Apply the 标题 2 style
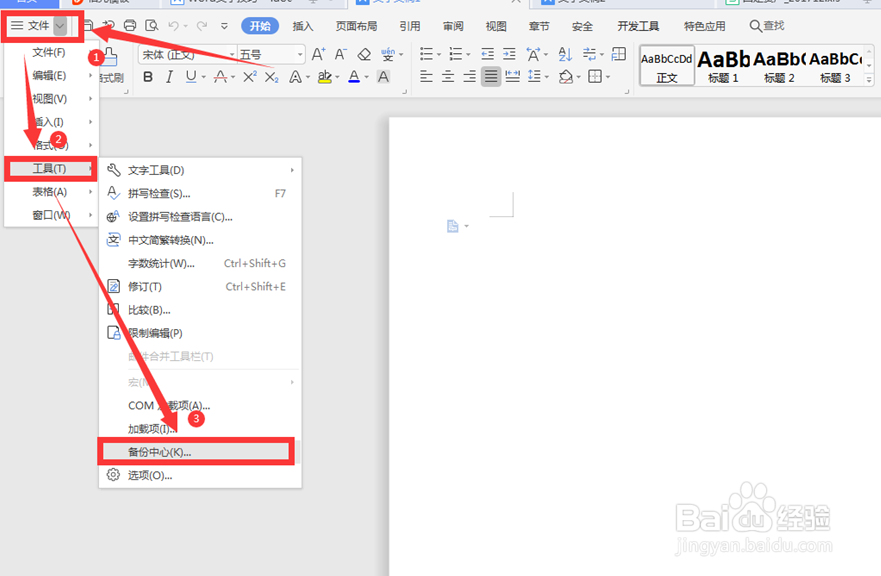This screenshot has height=576, width=881. coord(779,66)
